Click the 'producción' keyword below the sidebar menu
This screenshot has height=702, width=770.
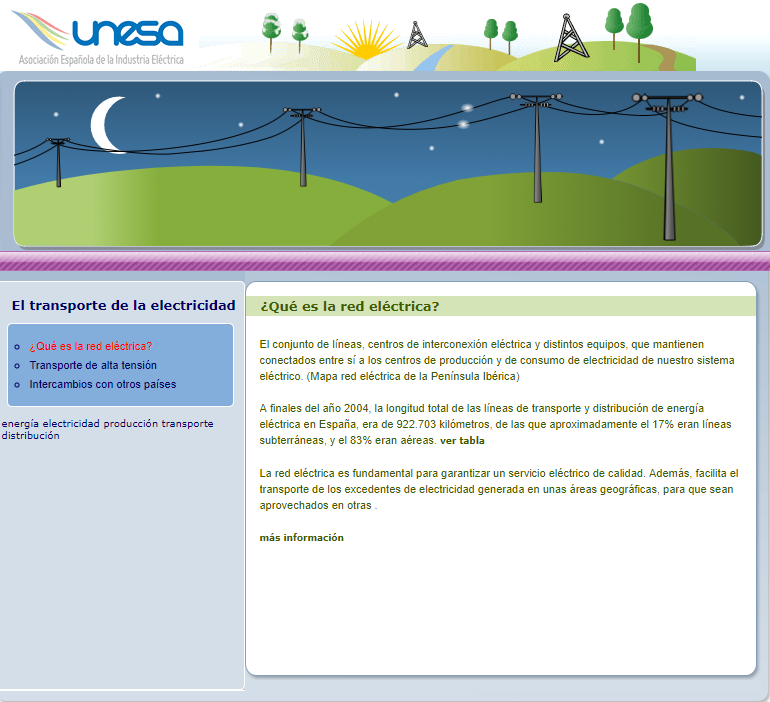tap(130, 424)
